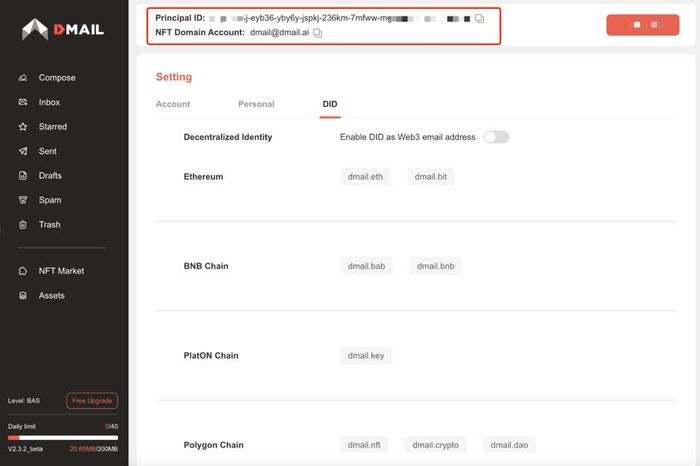Click the Principal ID value text
700x466 pixels.
tap(339, 18)
